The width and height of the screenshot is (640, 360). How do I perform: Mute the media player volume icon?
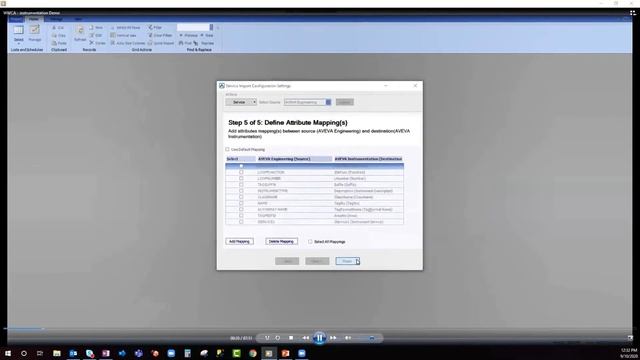pos(348,338)
